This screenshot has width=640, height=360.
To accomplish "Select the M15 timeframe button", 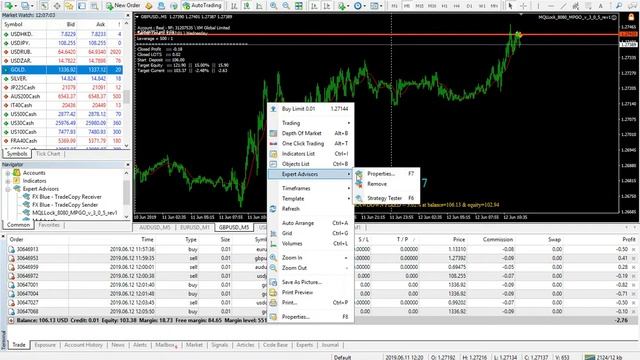I will [x=419, y=6].
